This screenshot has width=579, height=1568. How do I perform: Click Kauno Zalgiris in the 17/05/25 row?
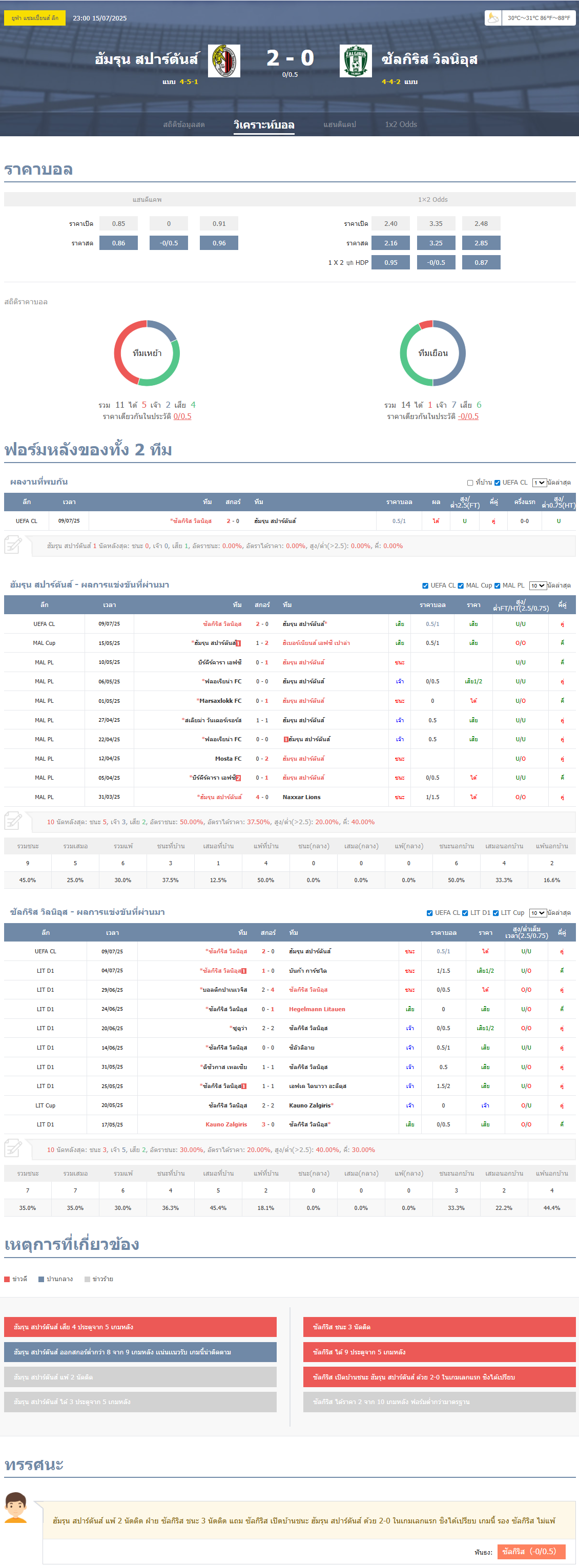[x=226, y=1124]
